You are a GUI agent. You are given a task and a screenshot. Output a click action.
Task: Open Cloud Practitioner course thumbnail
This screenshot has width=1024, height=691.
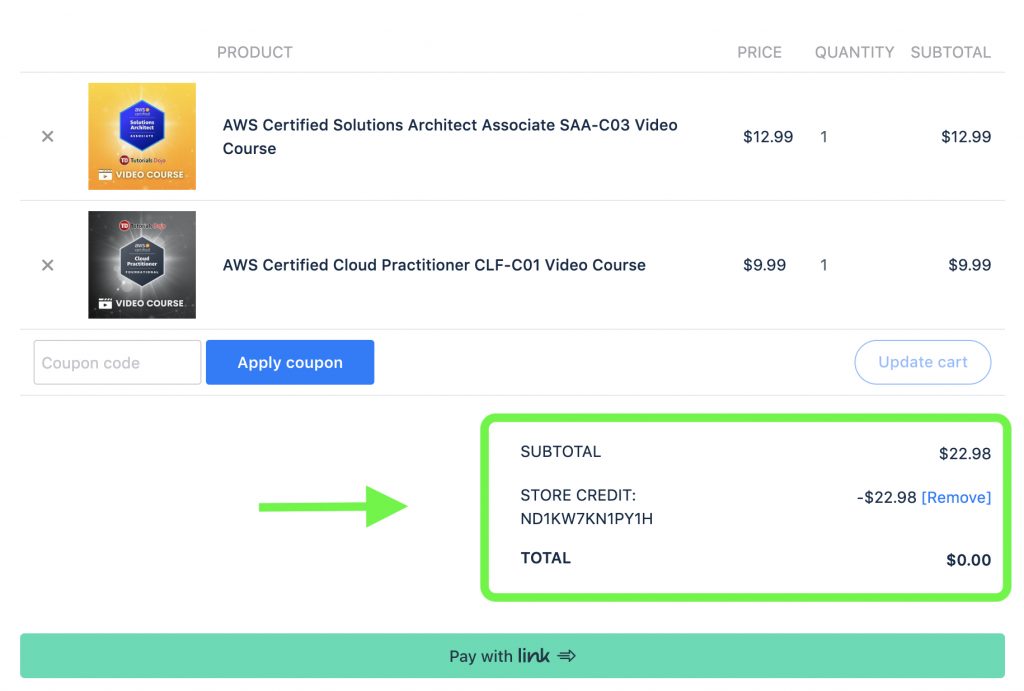[x=142, y=265]
